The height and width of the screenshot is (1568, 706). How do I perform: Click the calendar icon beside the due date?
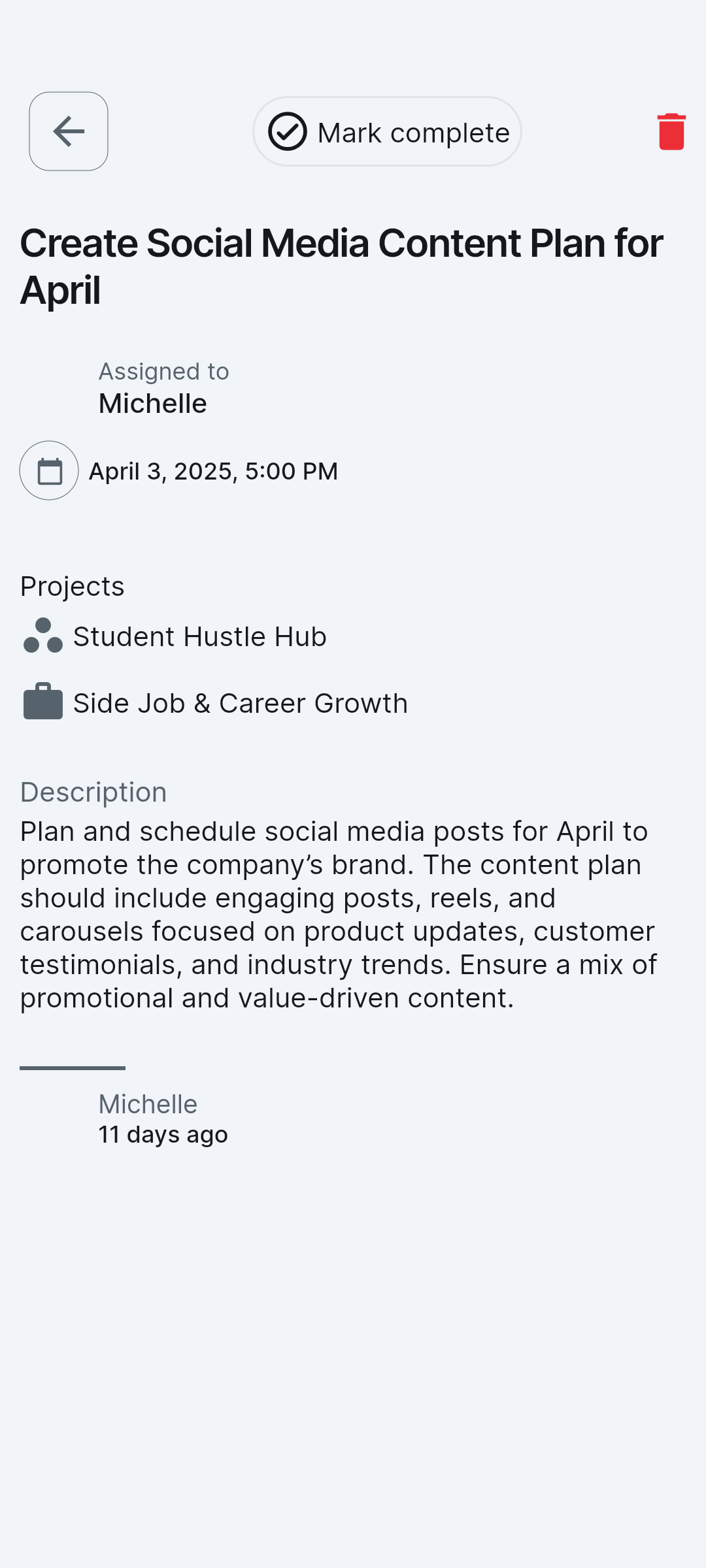coord(49,470)
